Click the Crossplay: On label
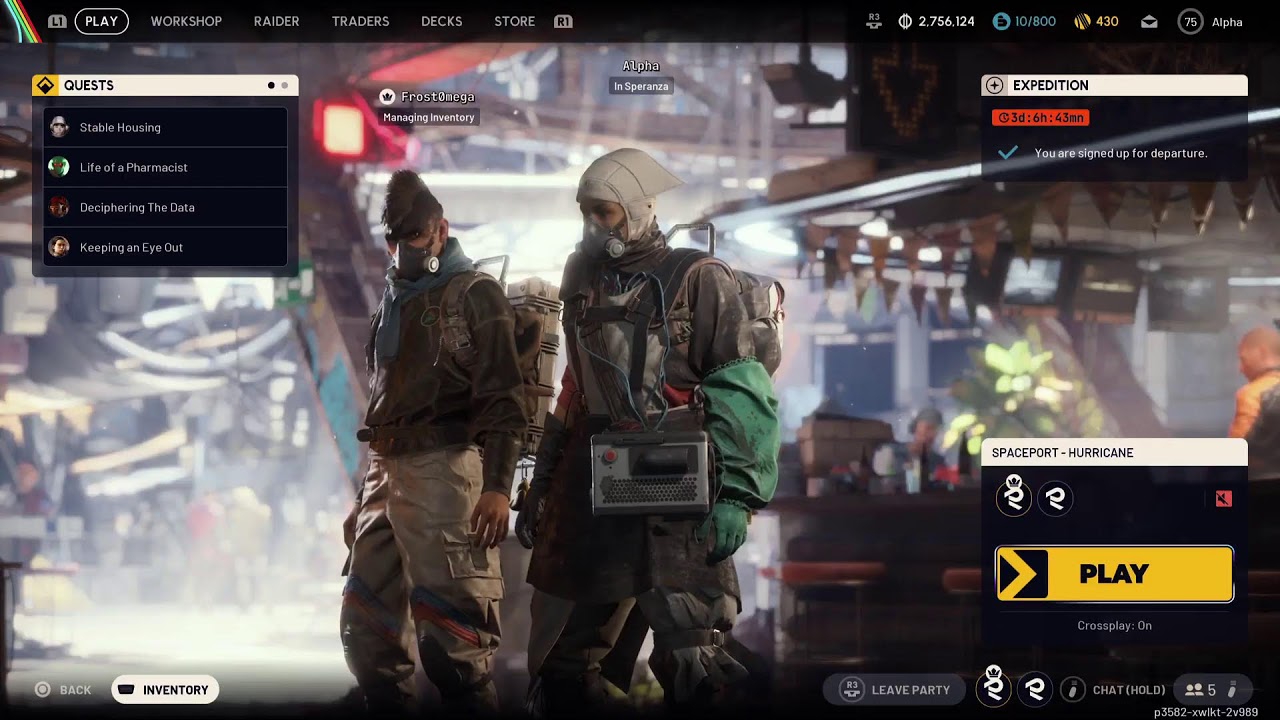The height and width of the screenshot is (720, 1280). click(x=1114, y=626)
